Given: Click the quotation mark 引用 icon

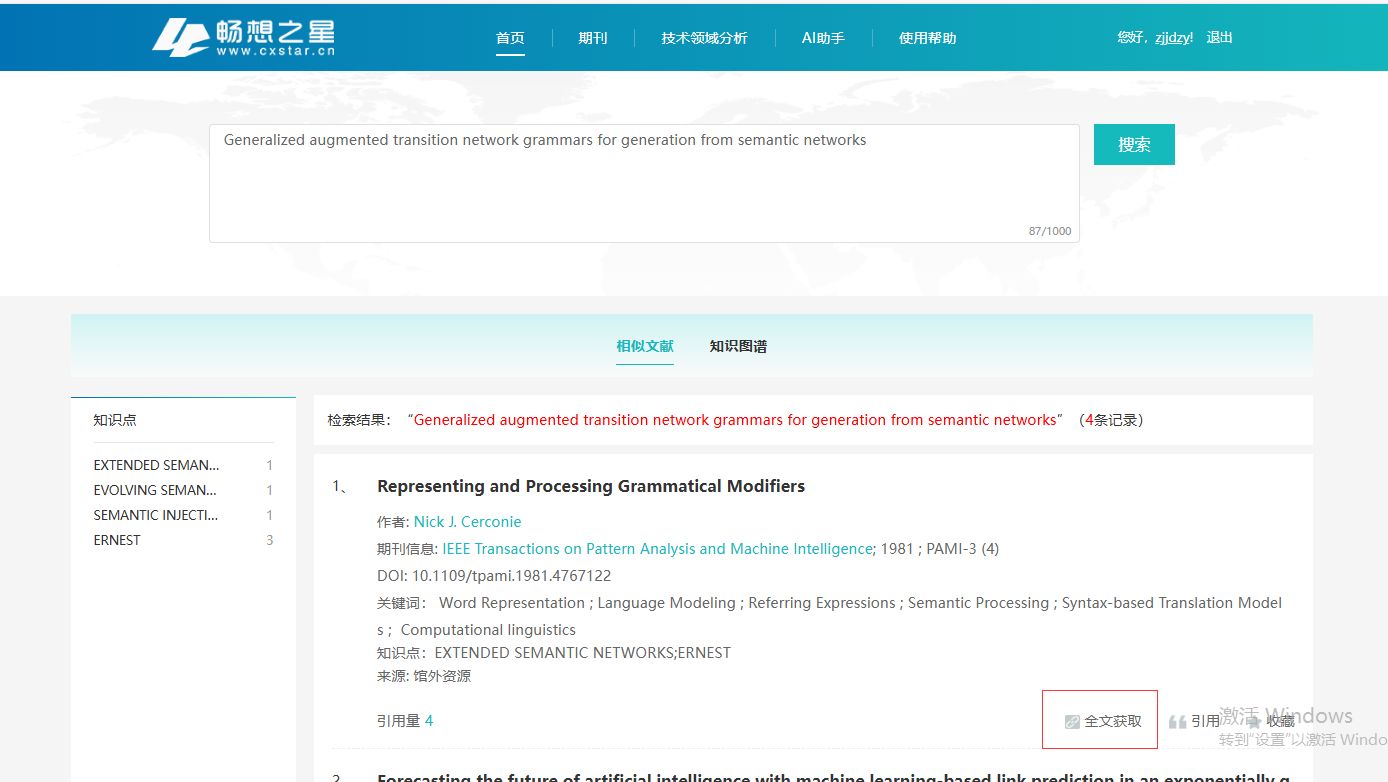Looking at the screenshot, I should click(1177, 721).
